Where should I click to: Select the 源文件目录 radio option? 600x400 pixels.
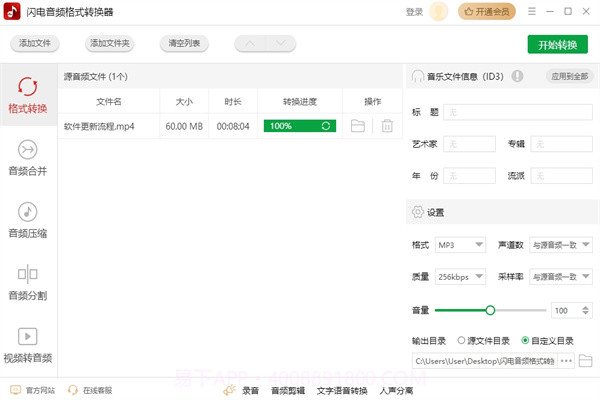coord(461,340)
